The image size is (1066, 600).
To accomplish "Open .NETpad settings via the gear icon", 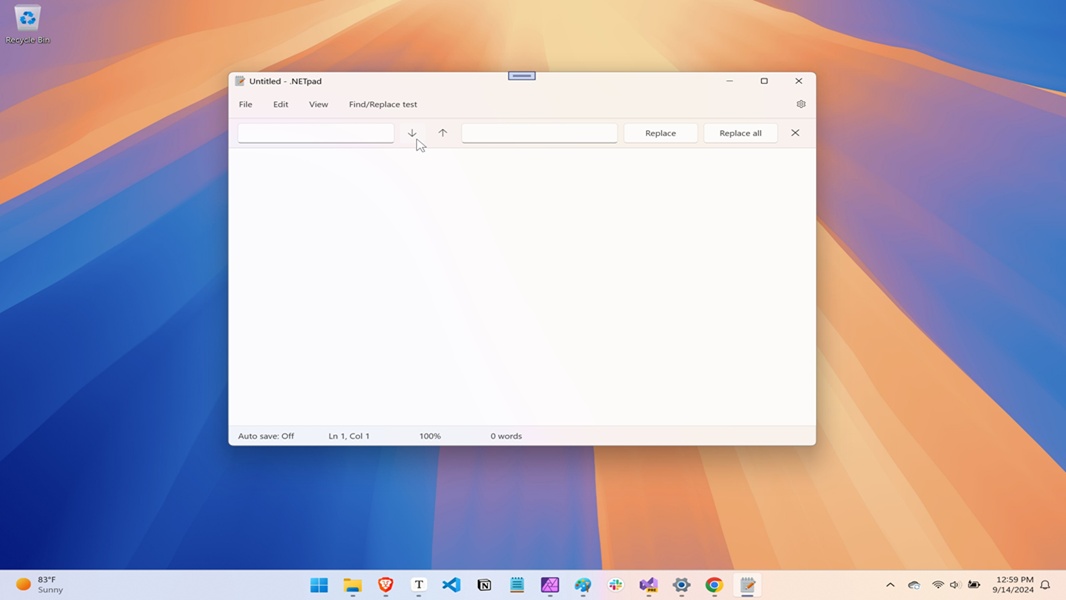I will pos(800,104).
